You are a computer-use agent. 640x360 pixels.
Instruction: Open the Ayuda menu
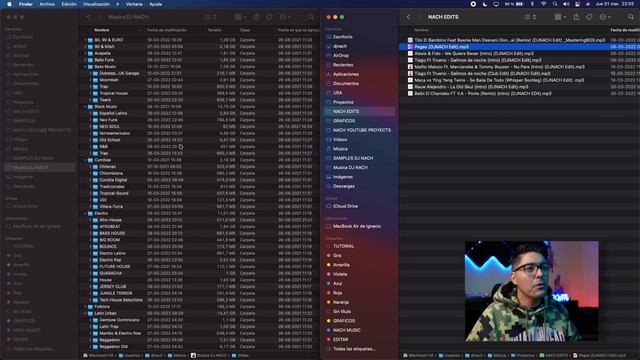(156, 4)
